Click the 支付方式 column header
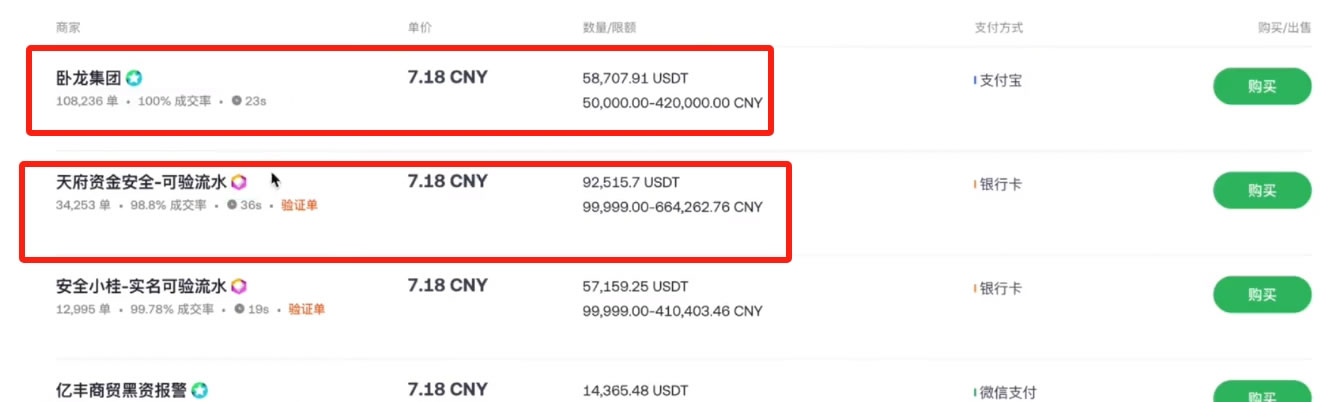This screenshot has width=1326, height=402. (x=998, y=27)
